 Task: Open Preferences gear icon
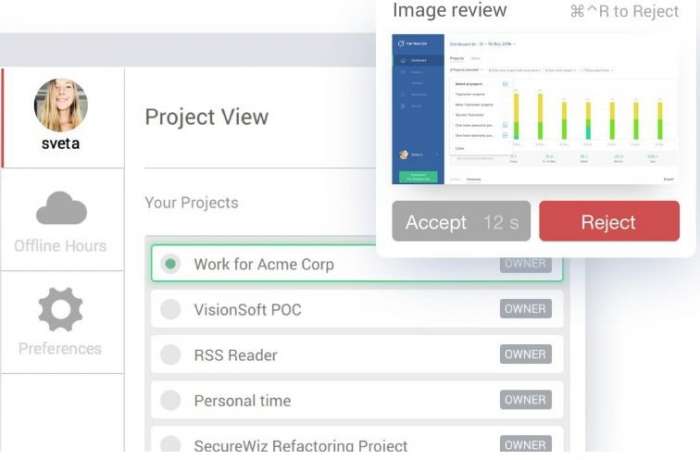pos(61,308)
